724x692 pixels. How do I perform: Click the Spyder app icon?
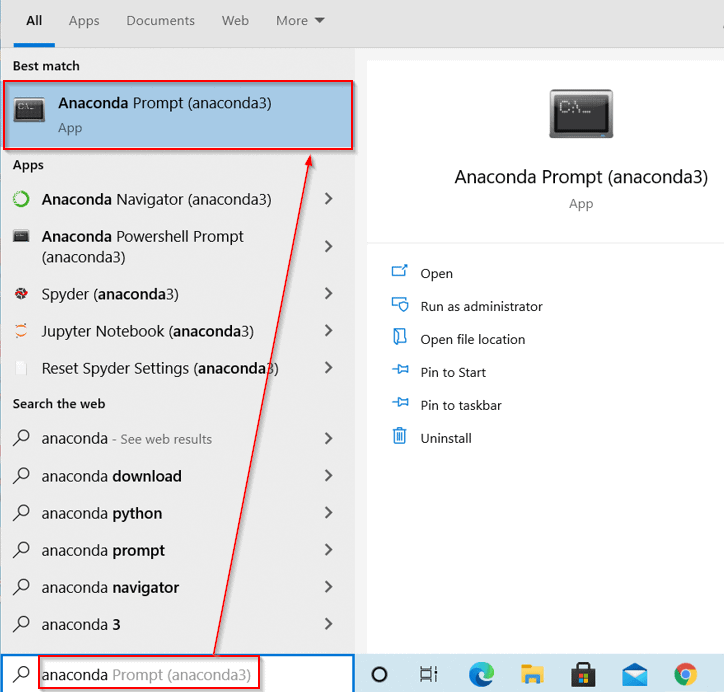(21, 294)
